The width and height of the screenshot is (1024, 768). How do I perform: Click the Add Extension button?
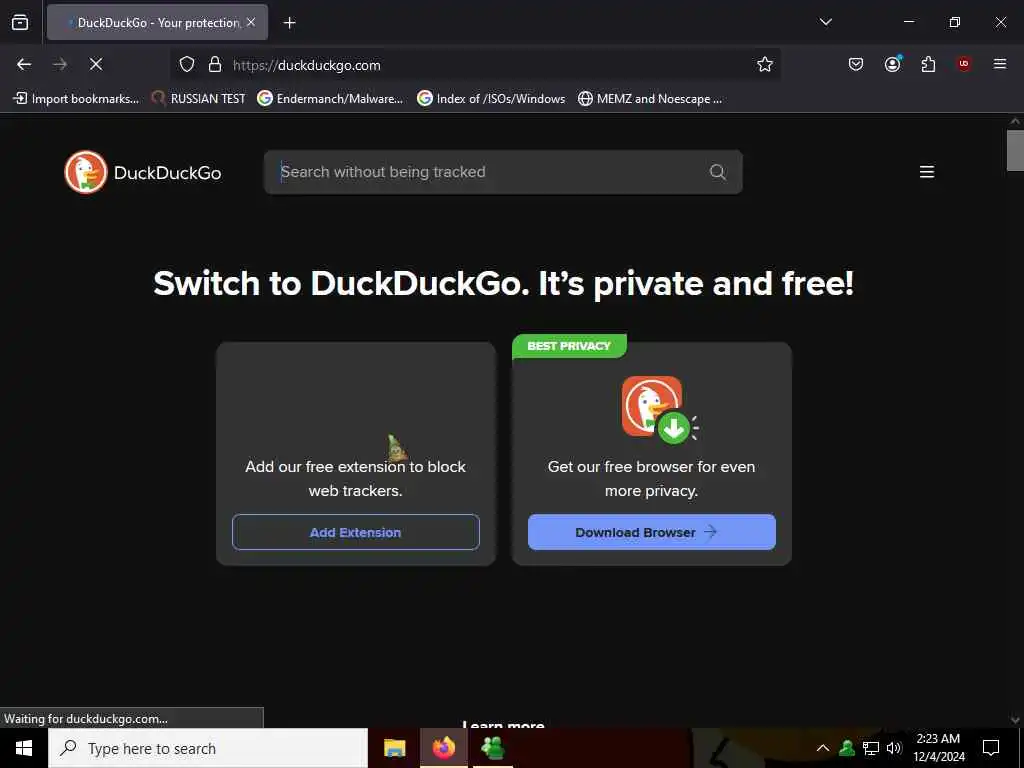click(x=356, y=532)
